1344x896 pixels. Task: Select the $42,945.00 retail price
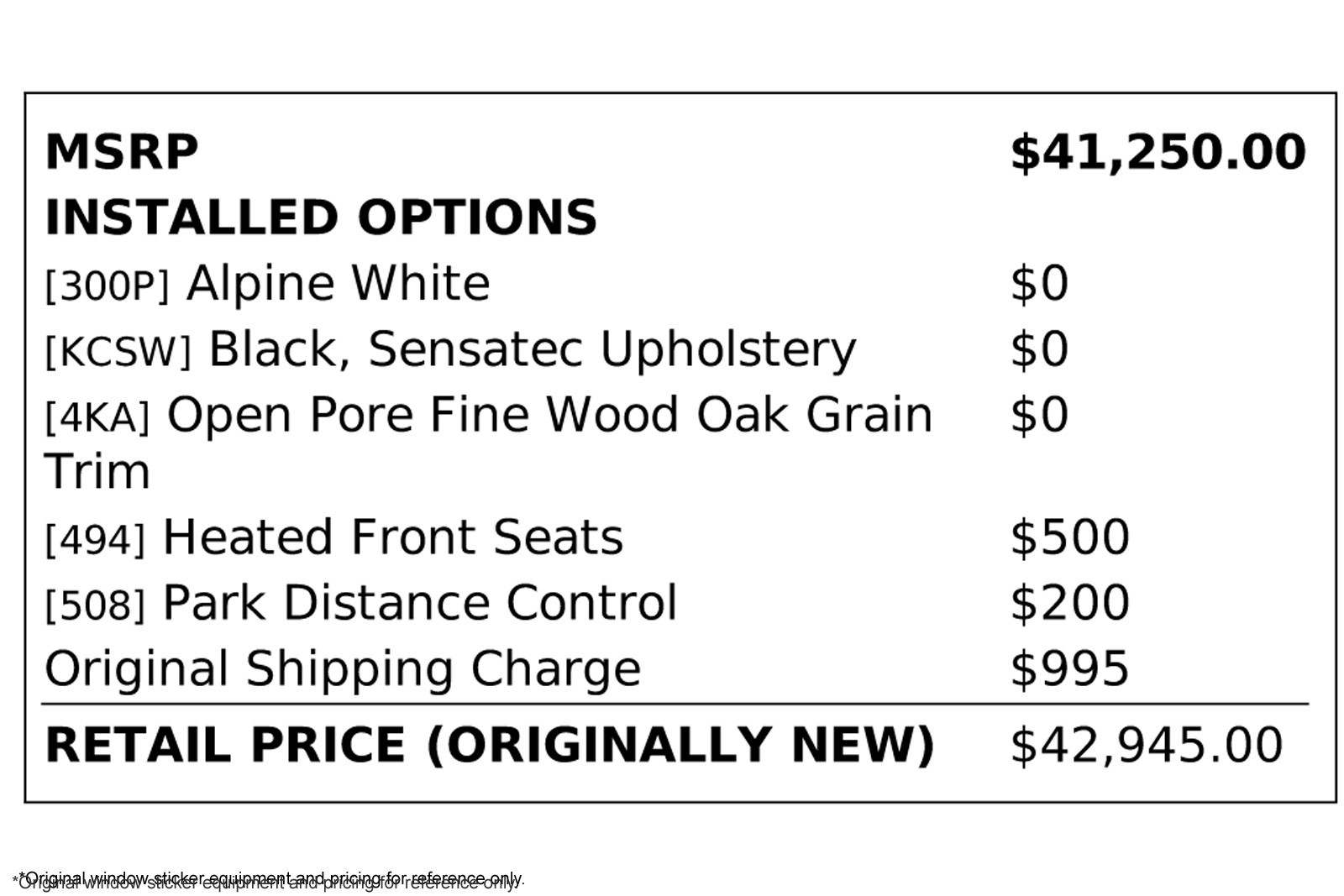click(x=1146, y=745)
